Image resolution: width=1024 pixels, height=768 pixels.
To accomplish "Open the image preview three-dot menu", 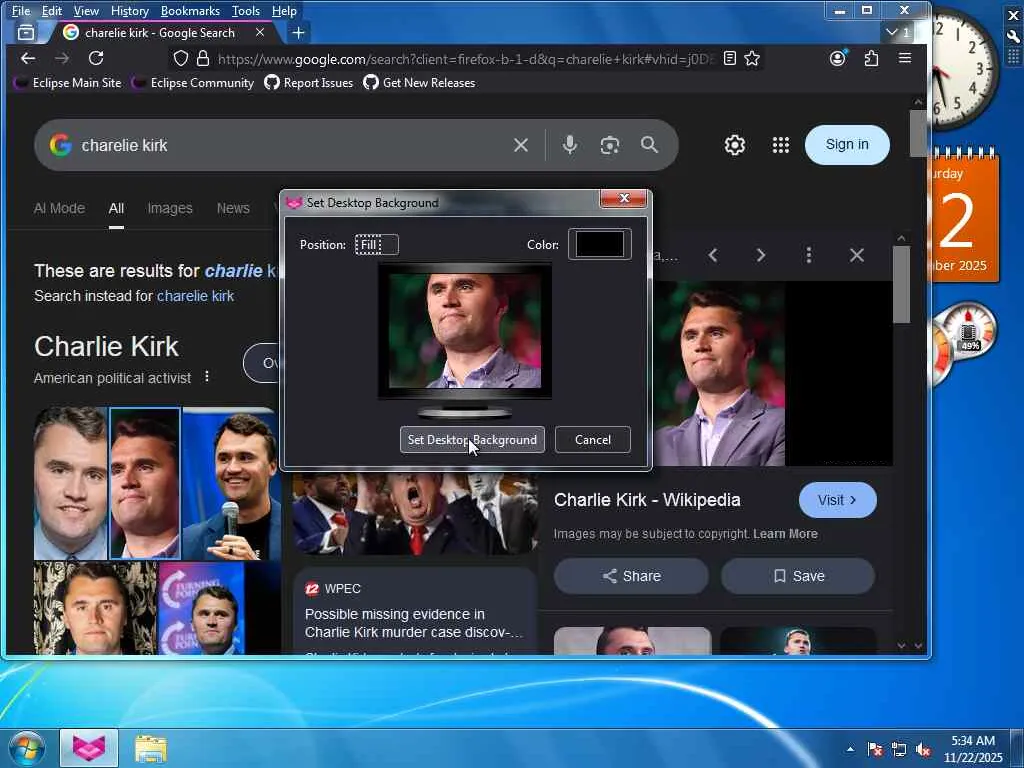I will 808,255.
